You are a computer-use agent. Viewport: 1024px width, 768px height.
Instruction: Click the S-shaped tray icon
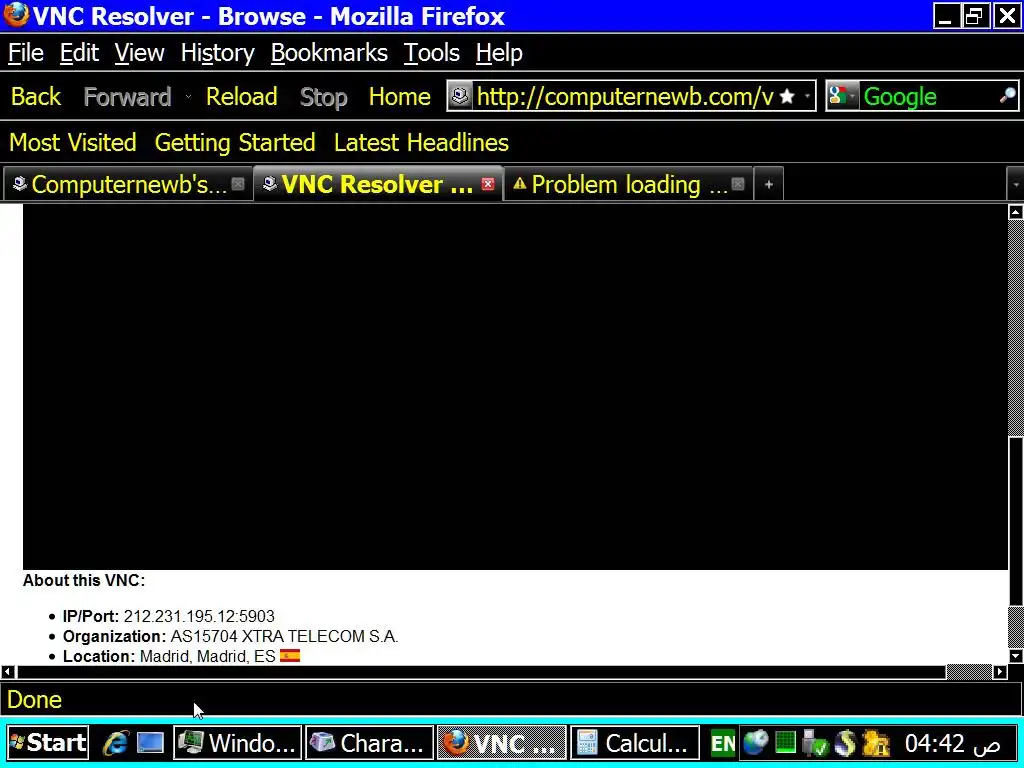pos(845,743)
